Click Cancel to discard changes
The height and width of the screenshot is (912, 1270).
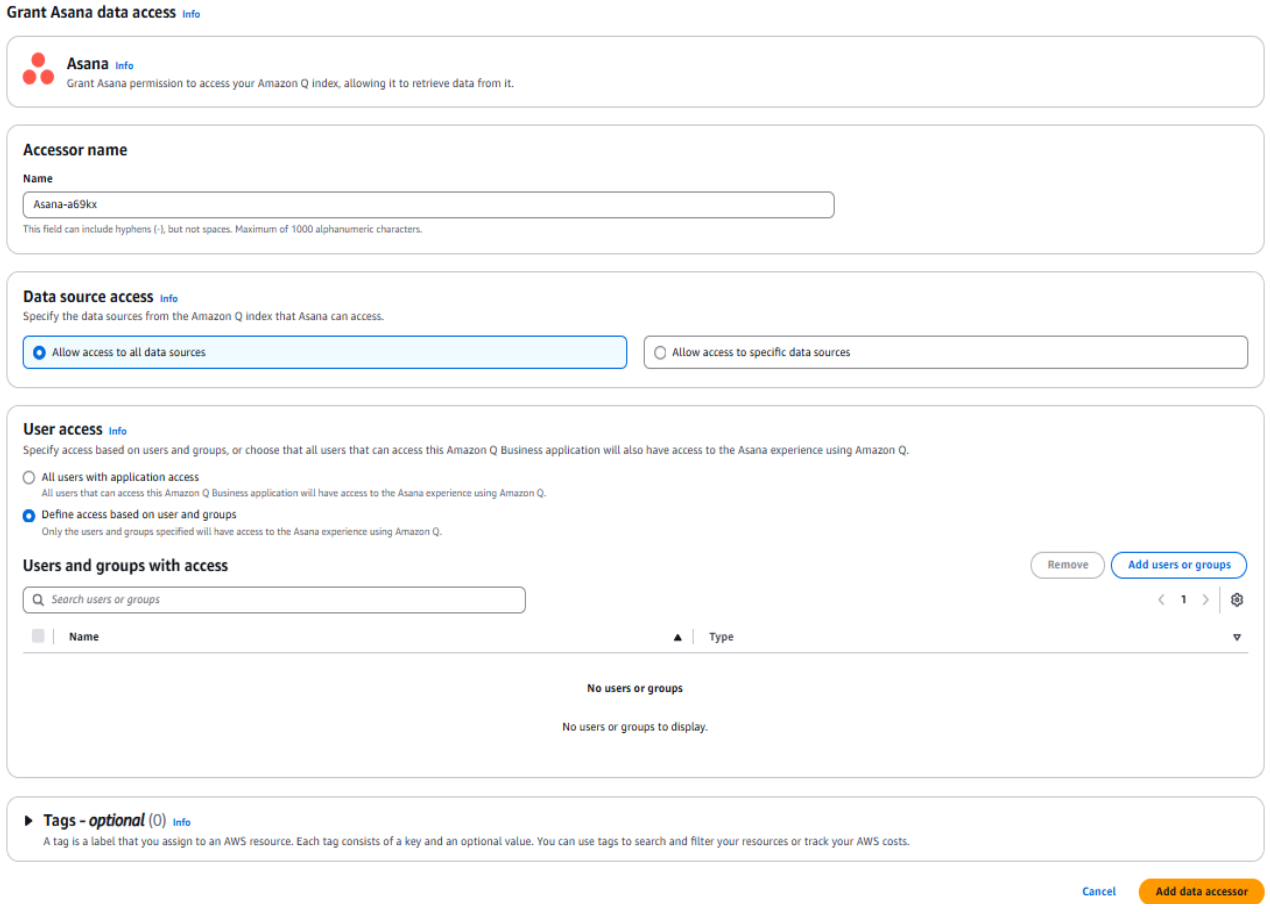point(1098,891)
